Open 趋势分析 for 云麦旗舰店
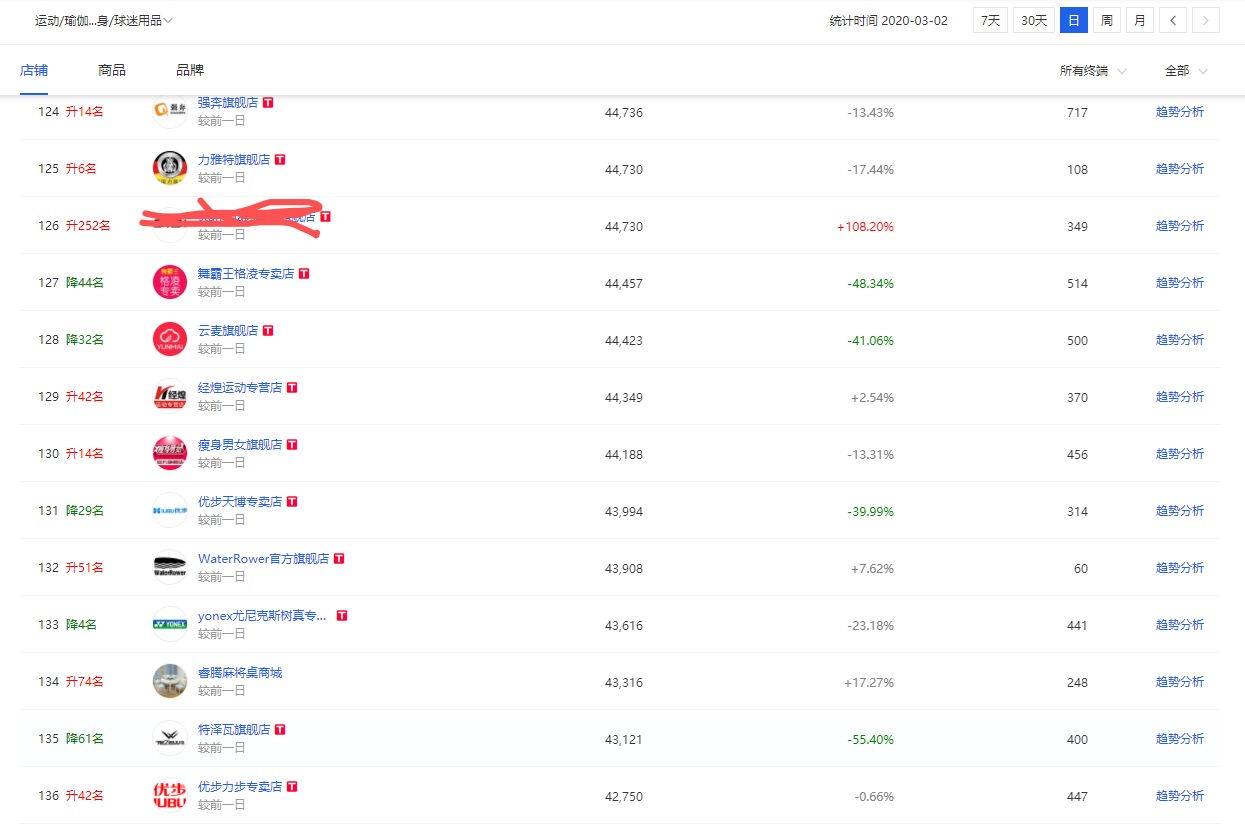 [1179, 340]
